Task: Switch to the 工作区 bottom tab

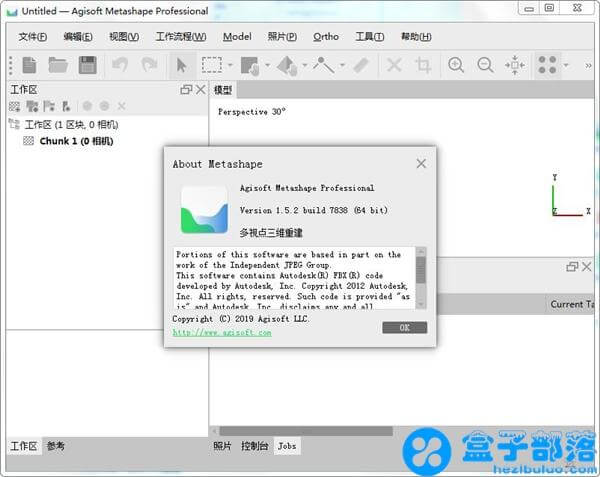Action: [x=24, y=446]
